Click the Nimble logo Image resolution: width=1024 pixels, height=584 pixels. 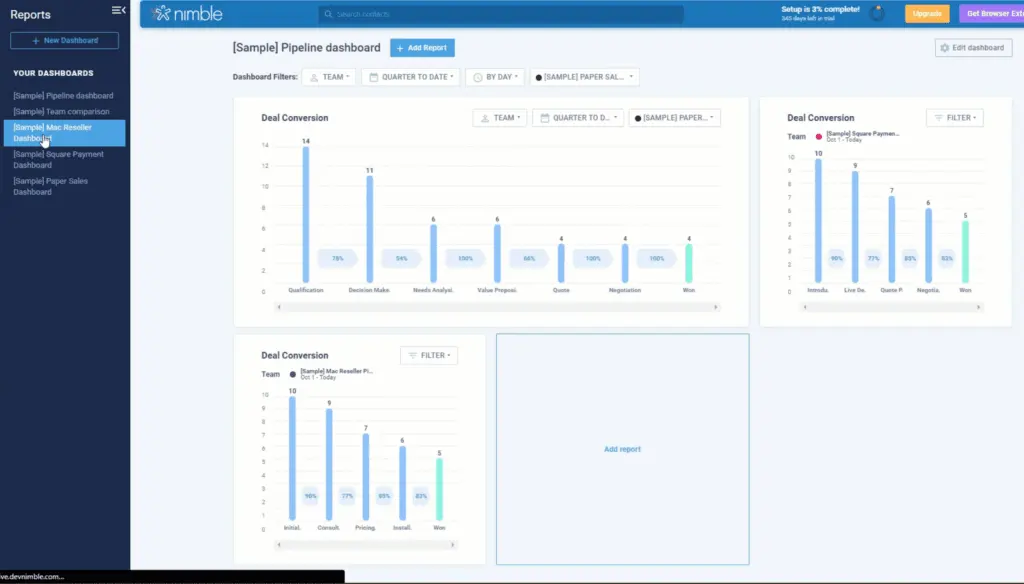point(187,13)
